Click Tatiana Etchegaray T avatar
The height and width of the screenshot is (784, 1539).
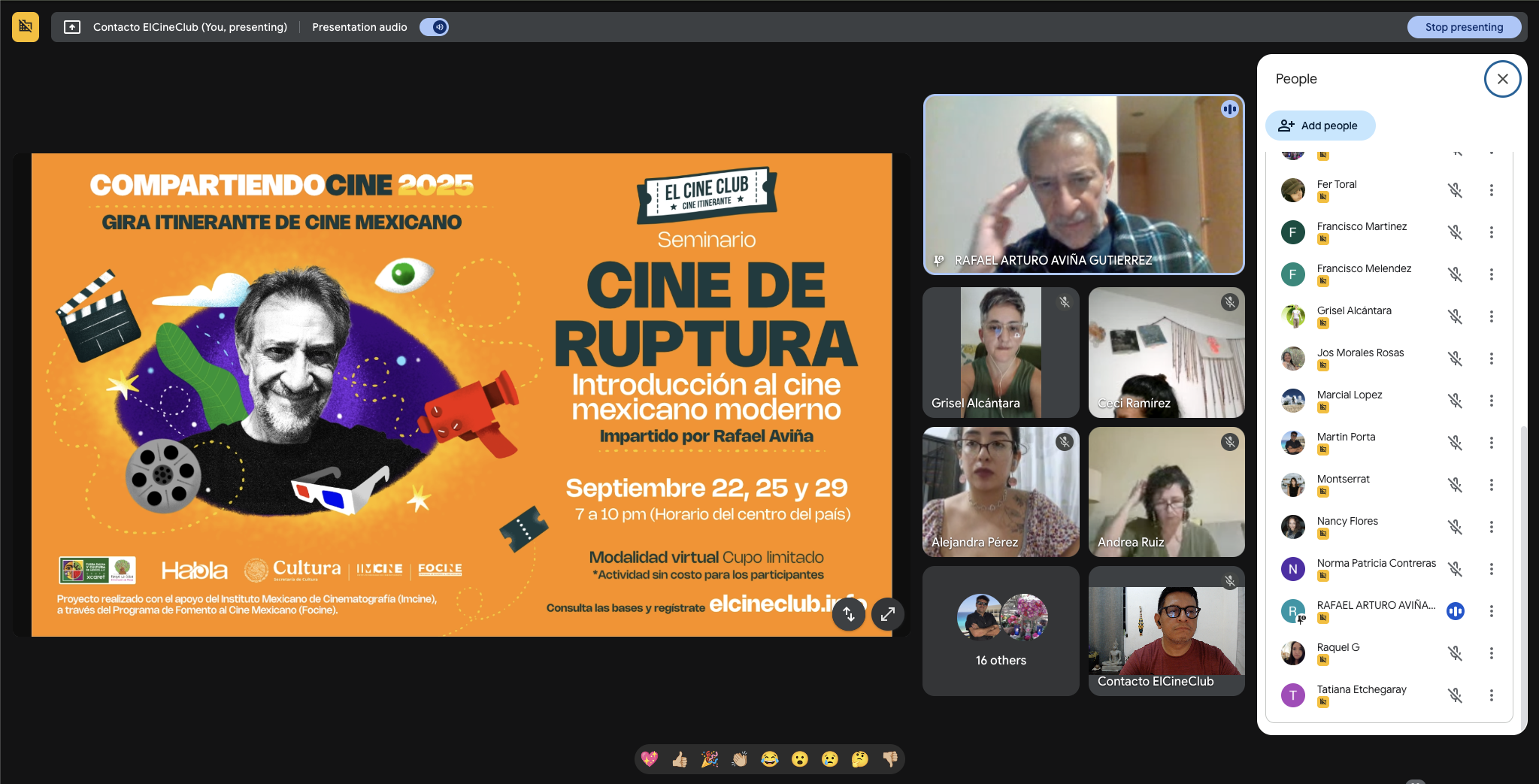tap(1292, 695)
